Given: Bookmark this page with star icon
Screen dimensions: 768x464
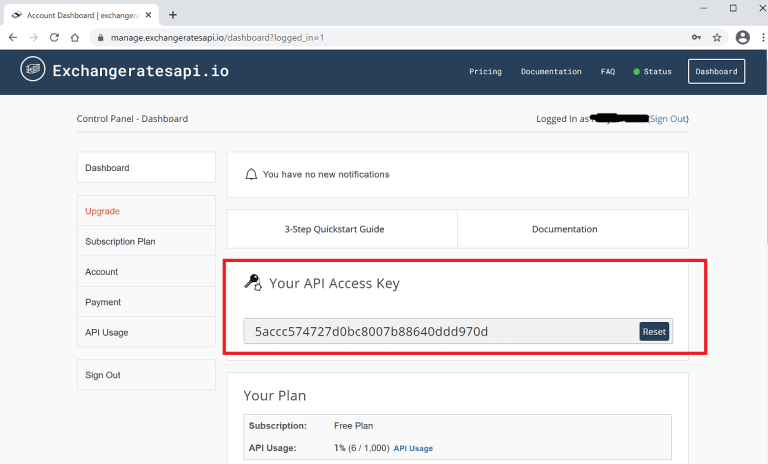Looking at the screenshot, I should (717, 38).
